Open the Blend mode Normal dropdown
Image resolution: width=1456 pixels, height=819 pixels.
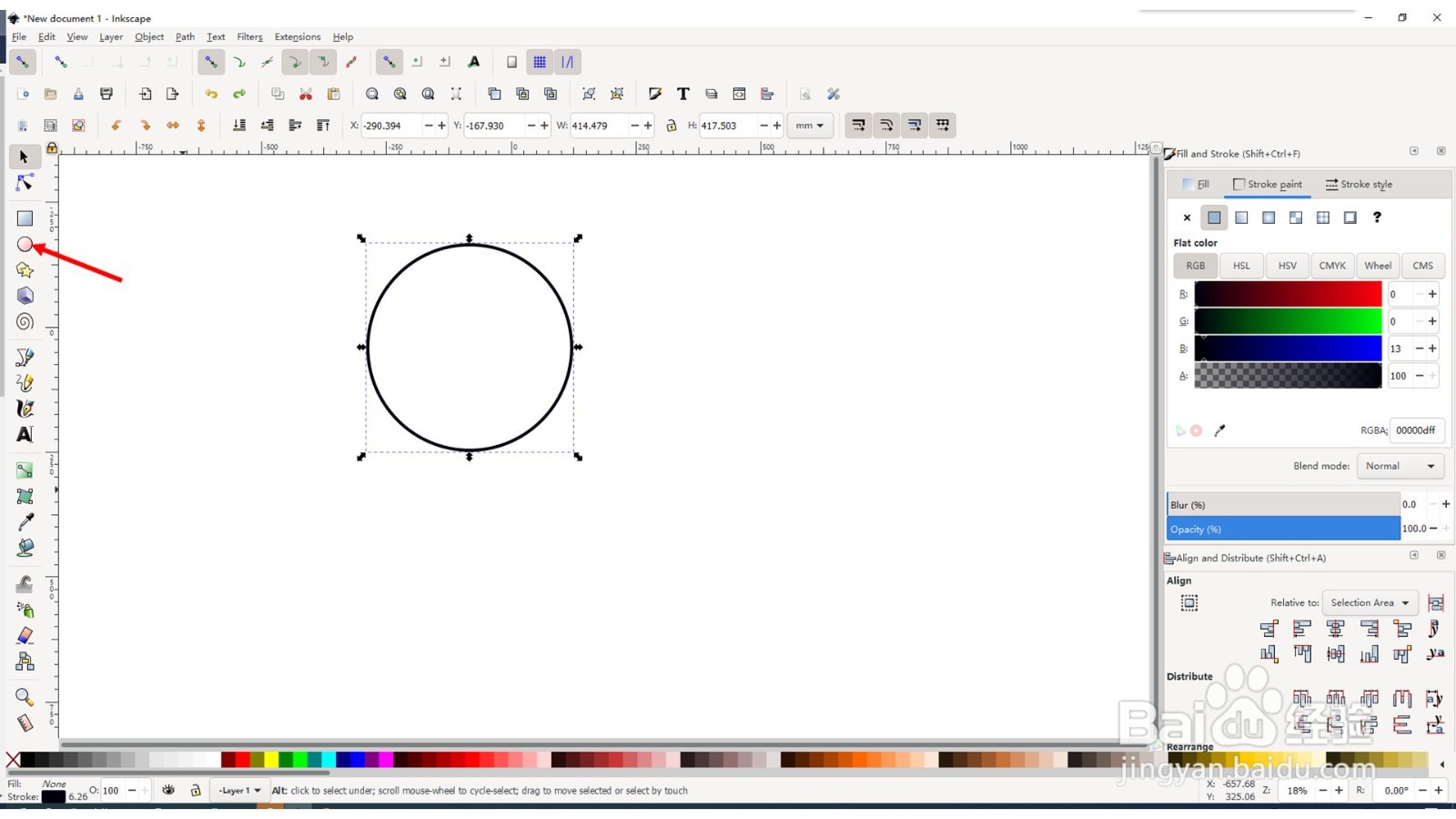(1400, 466)
